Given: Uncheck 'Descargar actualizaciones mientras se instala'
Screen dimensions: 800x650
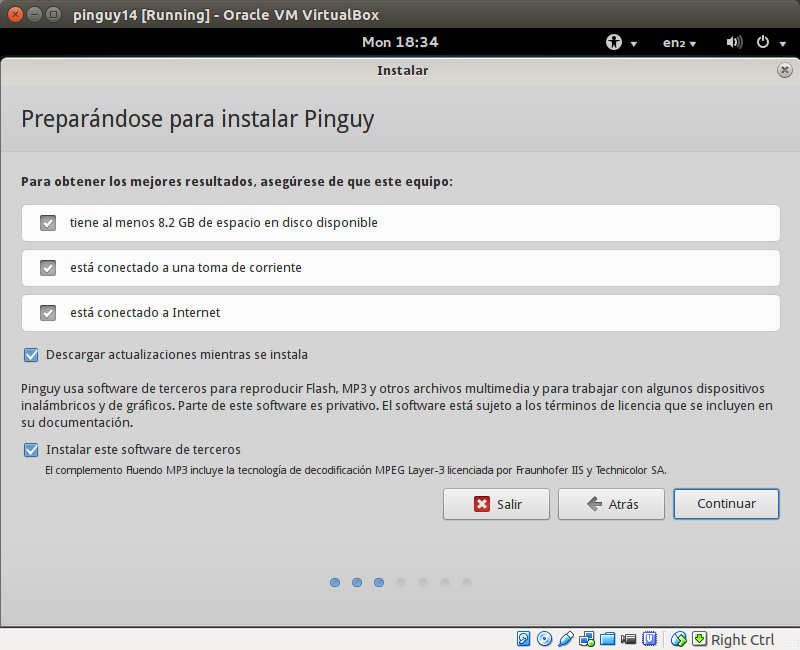Looking at the screenshot, I should pyautogui.click(x=31, y=355).
